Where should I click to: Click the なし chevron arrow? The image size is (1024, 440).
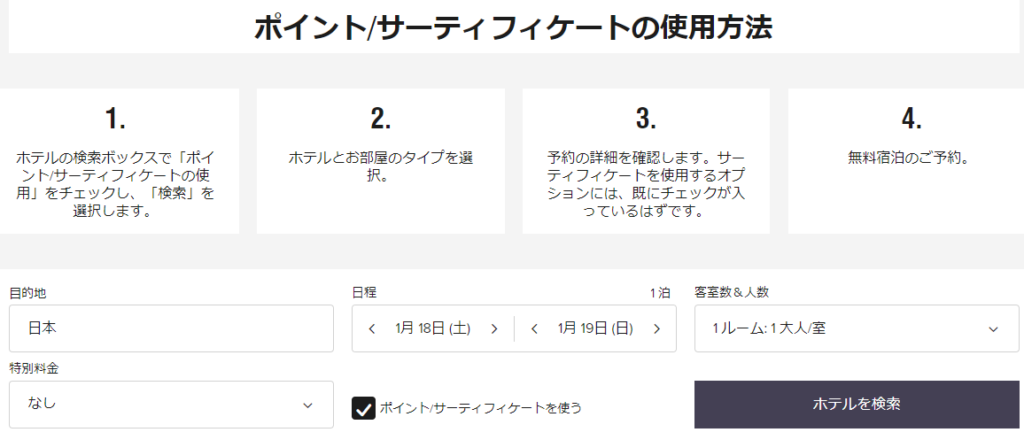coord(307,404)
